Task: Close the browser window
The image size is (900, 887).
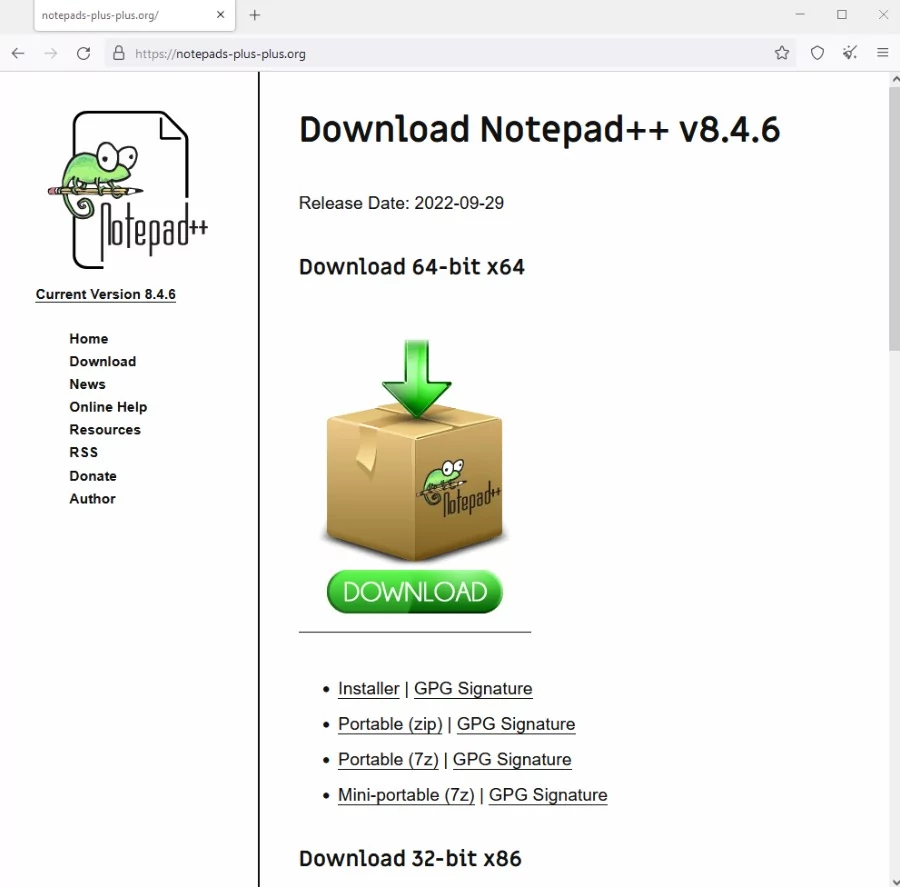Action: tap(883, 14)
